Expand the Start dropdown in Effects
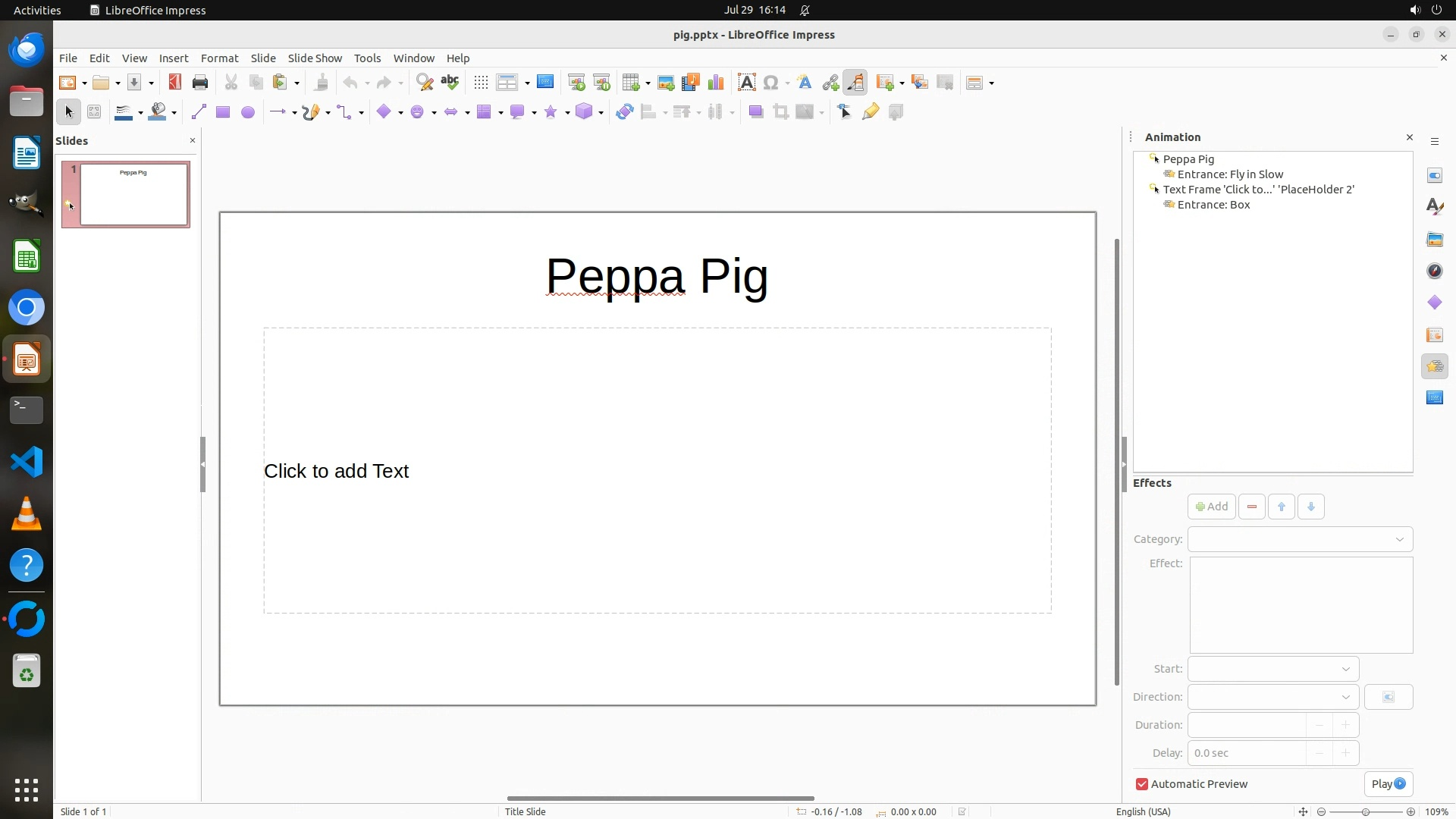The height and width of the screenshot is (819, 1456). [x=1272, y=669]
